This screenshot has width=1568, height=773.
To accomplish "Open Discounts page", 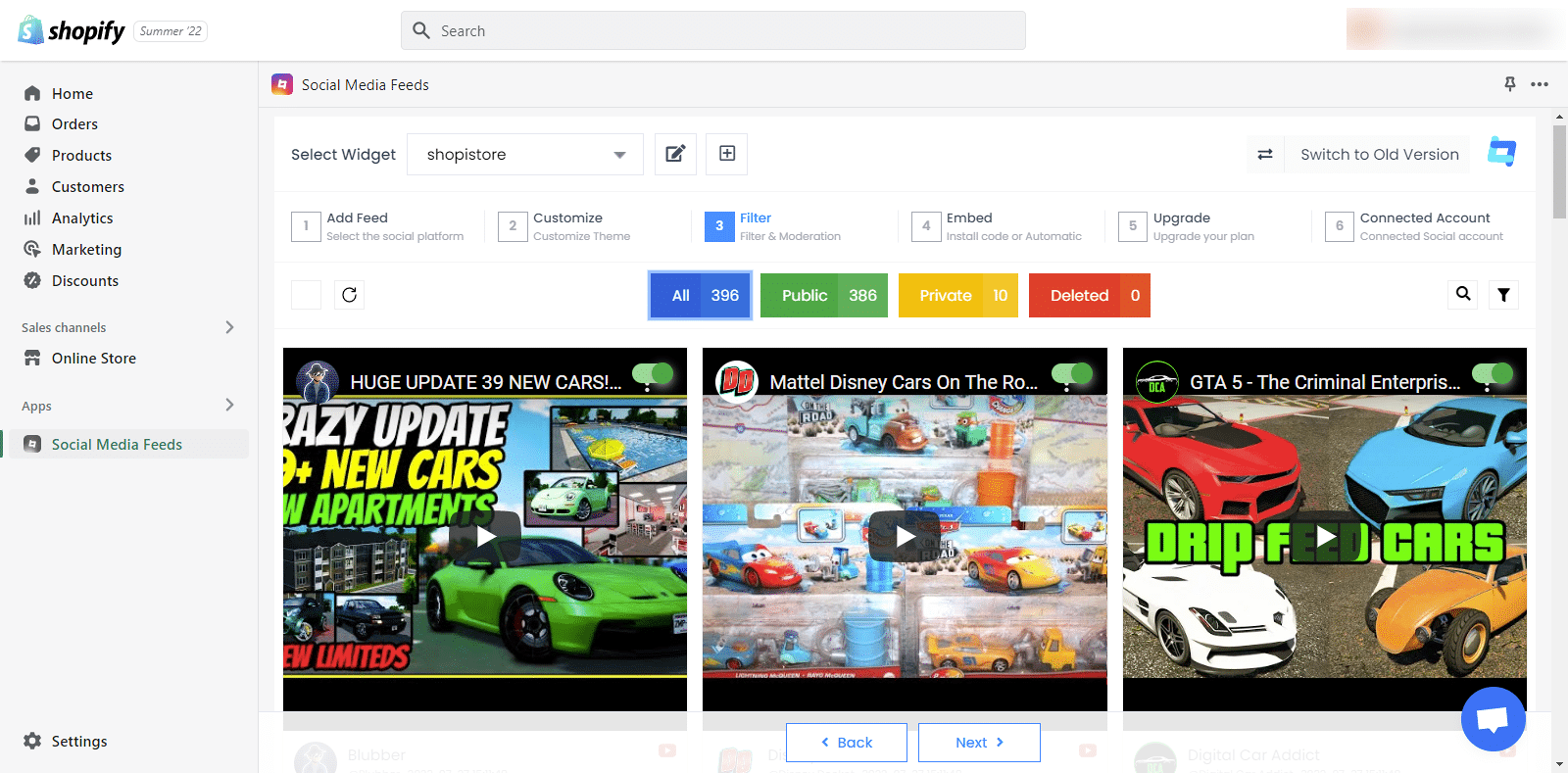I will 84,280.
